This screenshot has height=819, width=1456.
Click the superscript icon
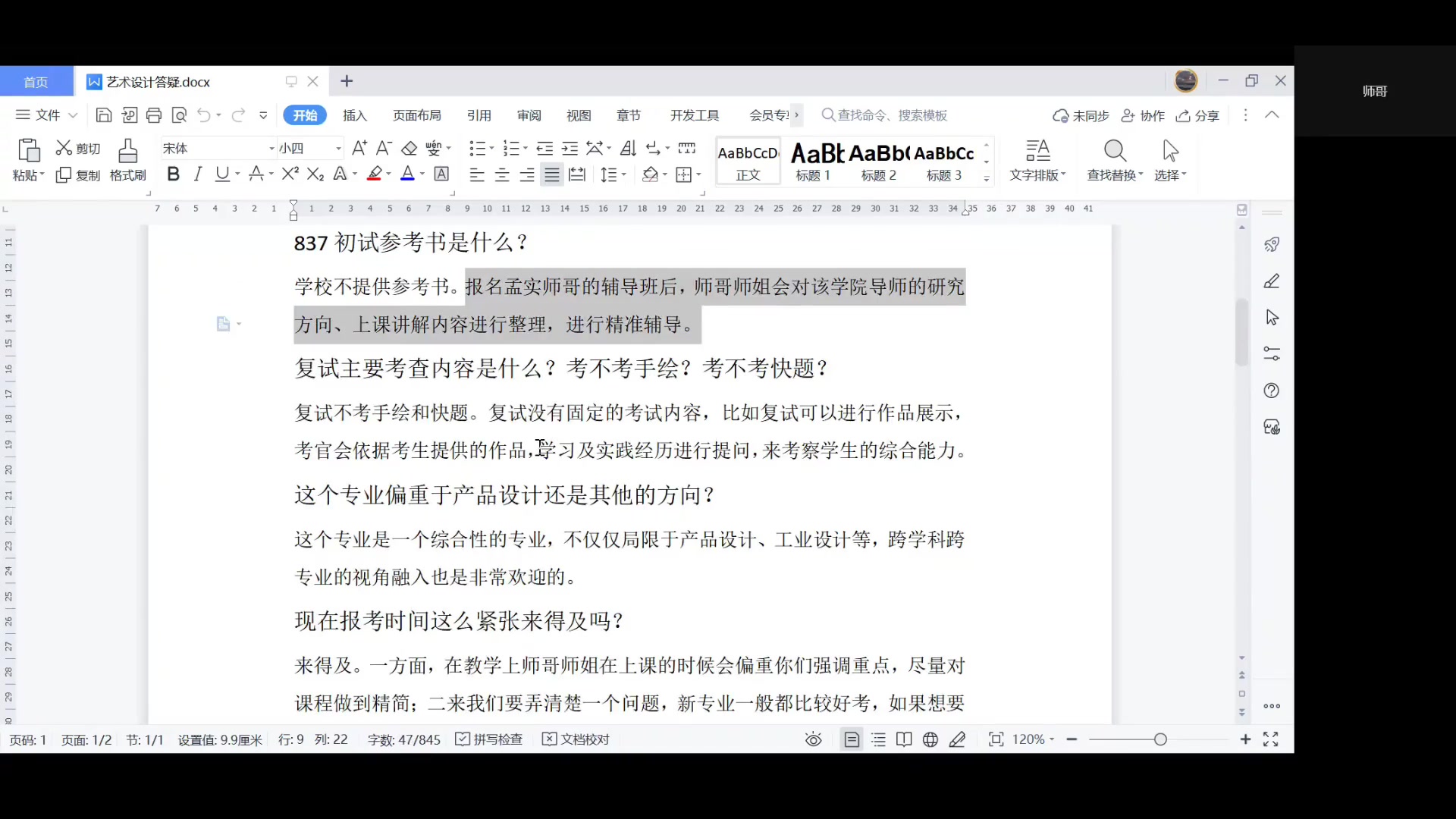coord(289,174)
